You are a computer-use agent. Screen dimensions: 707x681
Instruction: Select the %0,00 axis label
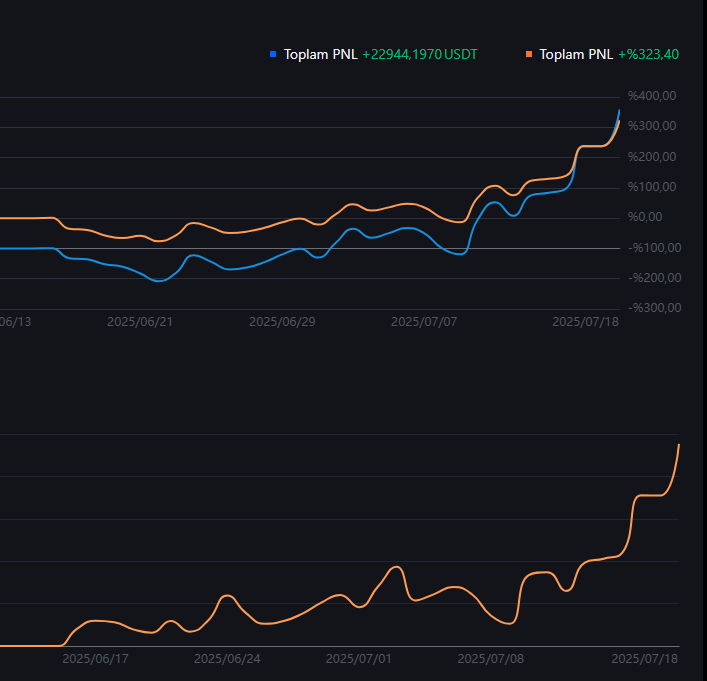645,217
